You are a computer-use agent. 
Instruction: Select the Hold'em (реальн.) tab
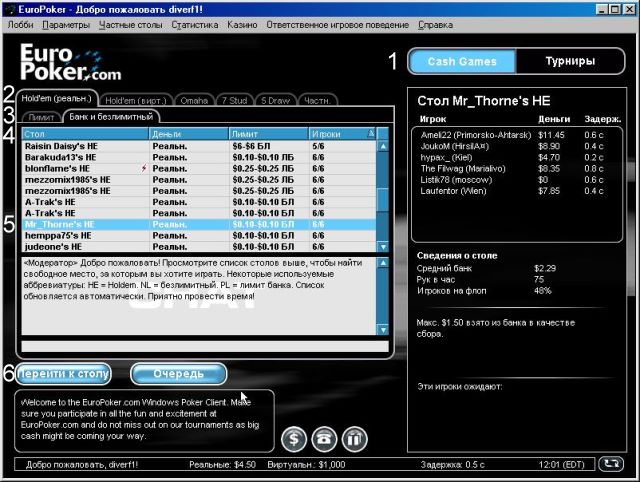(x=57, y=98)
